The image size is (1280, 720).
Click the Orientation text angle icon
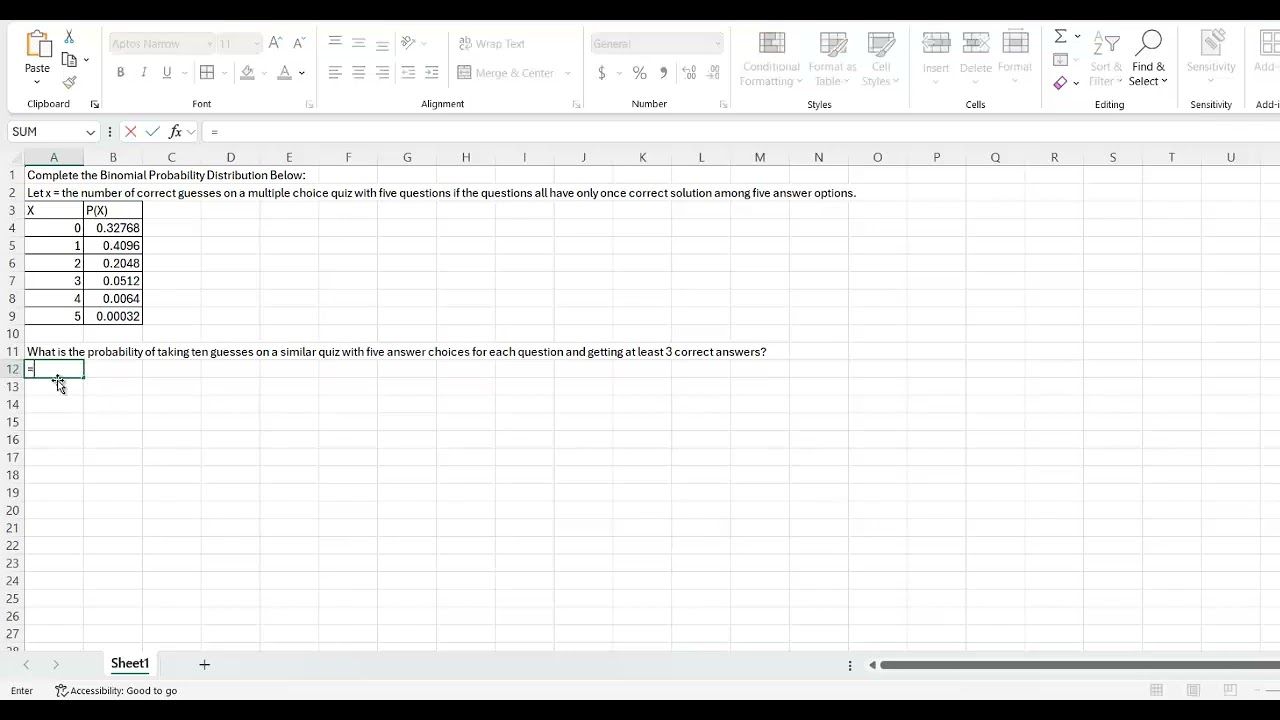coord(408,43)
